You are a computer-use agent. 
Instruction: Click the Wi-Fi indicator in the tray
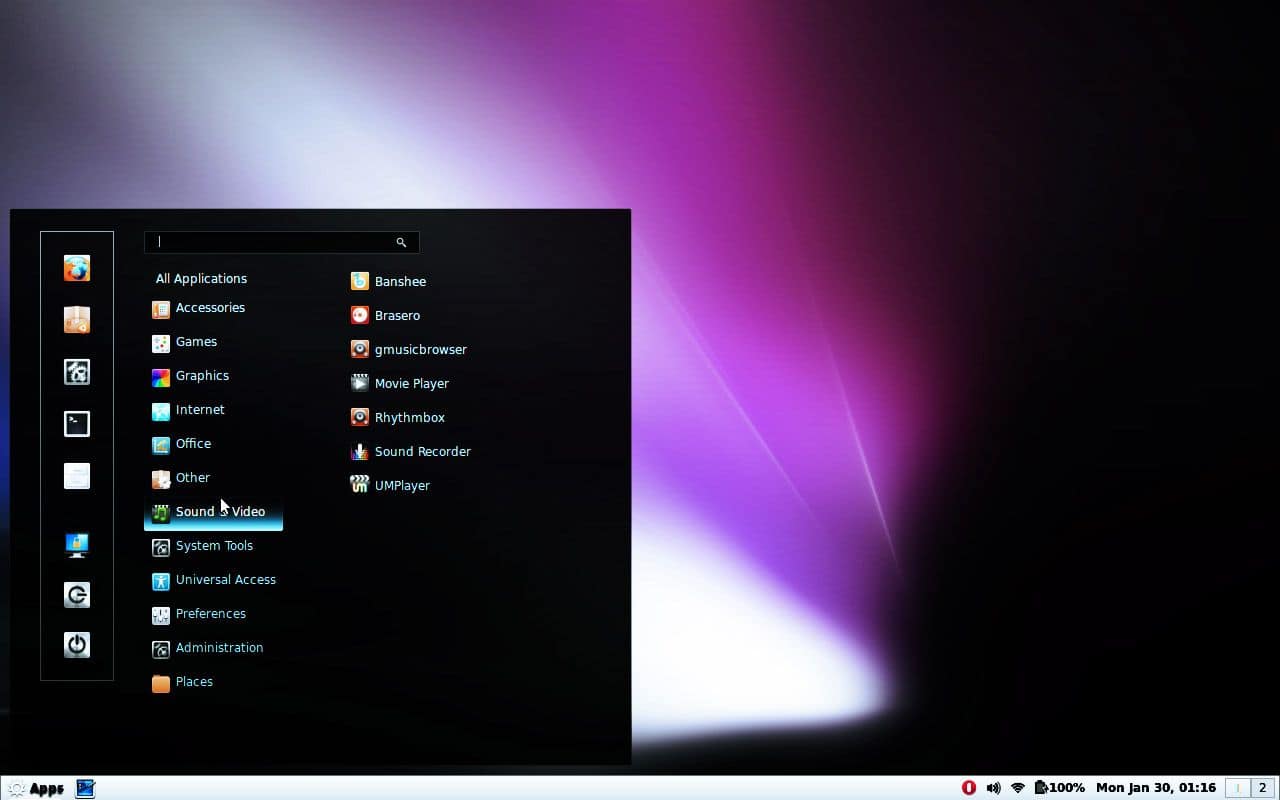pos(1018,787)
